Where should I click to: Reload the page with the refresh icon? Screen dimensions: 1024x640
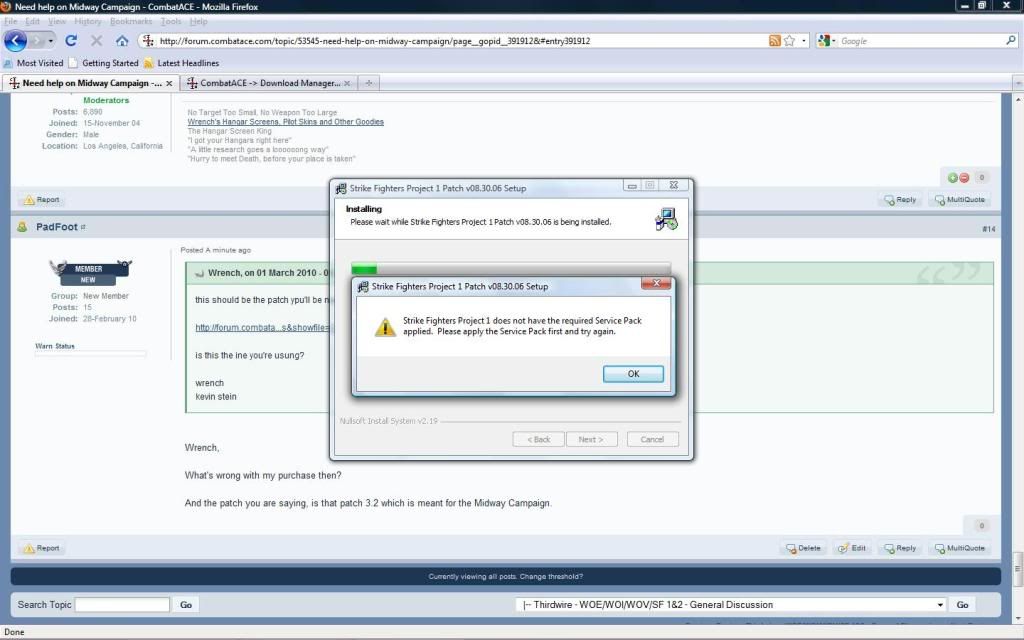pyautogui.click(x=71, y=40)
